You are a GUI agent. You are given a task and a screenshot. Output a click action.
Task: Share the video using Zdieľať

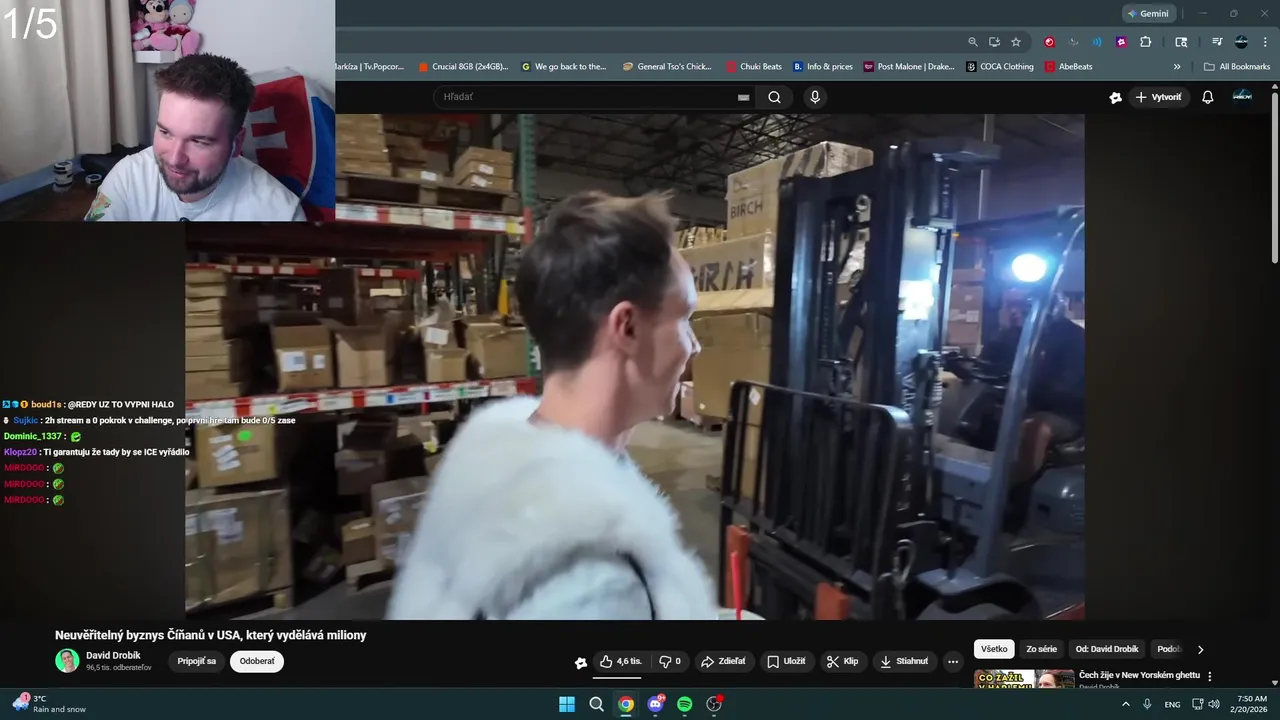click(x=723, y=661)
